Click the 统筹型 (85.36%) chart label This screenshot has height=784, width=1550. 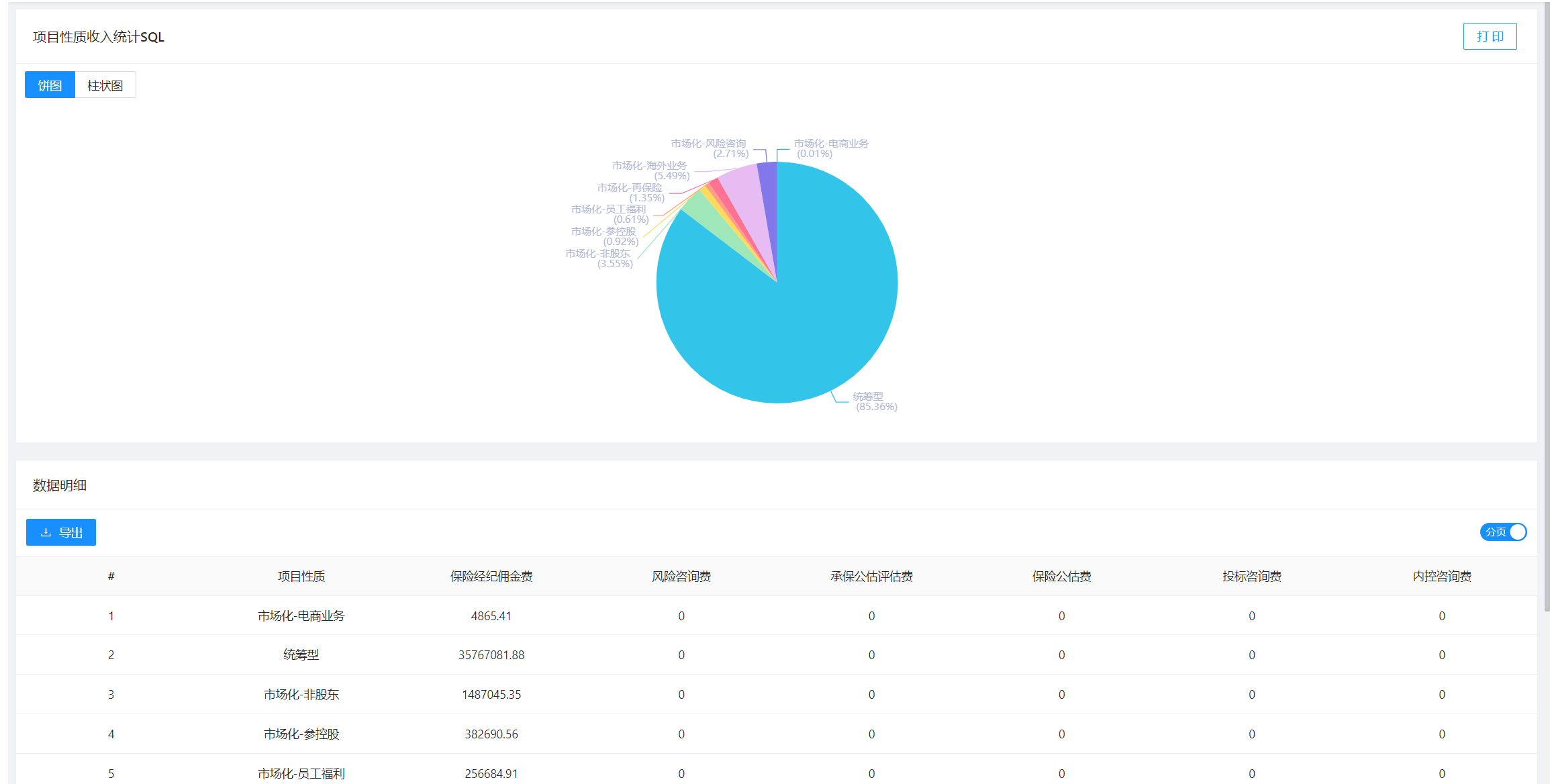point(875,401)
